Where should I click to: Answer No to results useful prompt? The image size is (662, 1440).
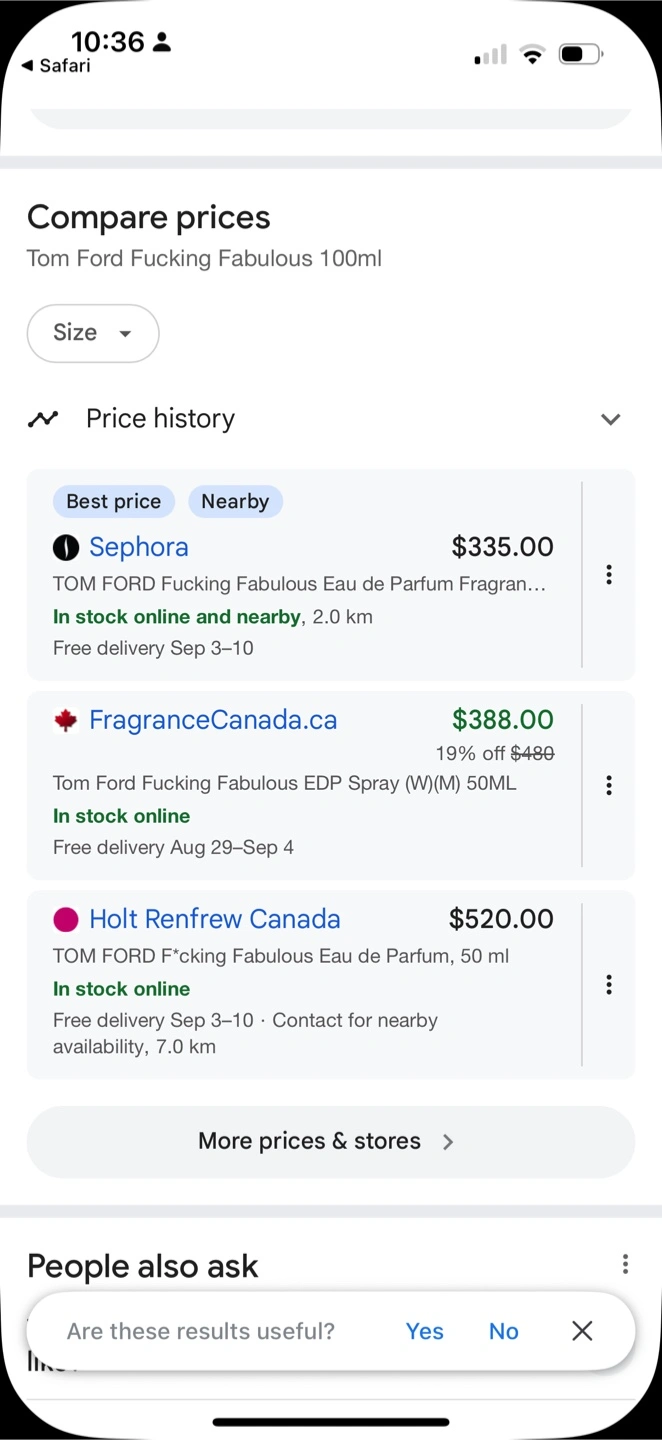pos(503,1331)
